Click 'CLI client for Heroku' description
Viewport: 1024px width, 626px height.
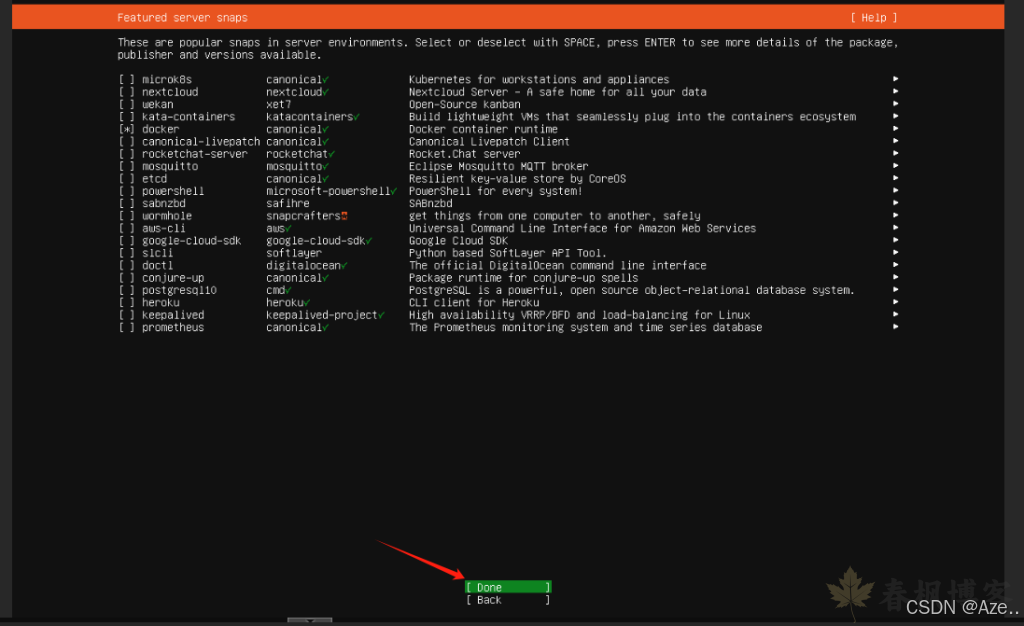(x=474, y=303)
